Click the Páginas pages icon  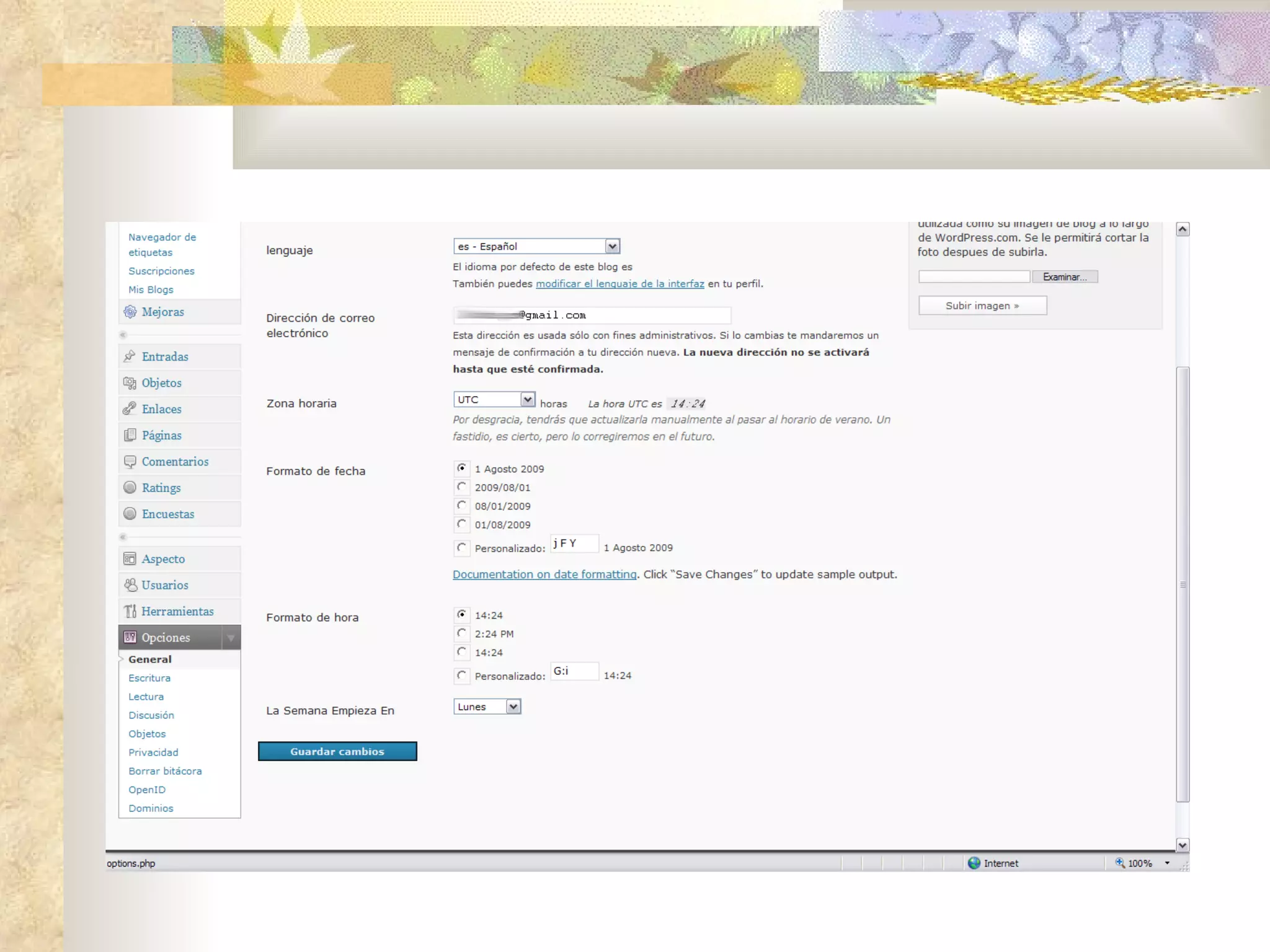point(130,435)
